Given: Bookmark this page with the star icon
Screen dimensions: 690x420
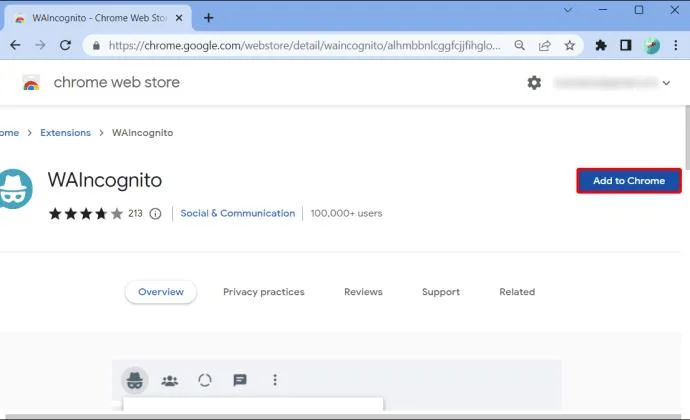Looking at the screenshot, I should [570, 45].
